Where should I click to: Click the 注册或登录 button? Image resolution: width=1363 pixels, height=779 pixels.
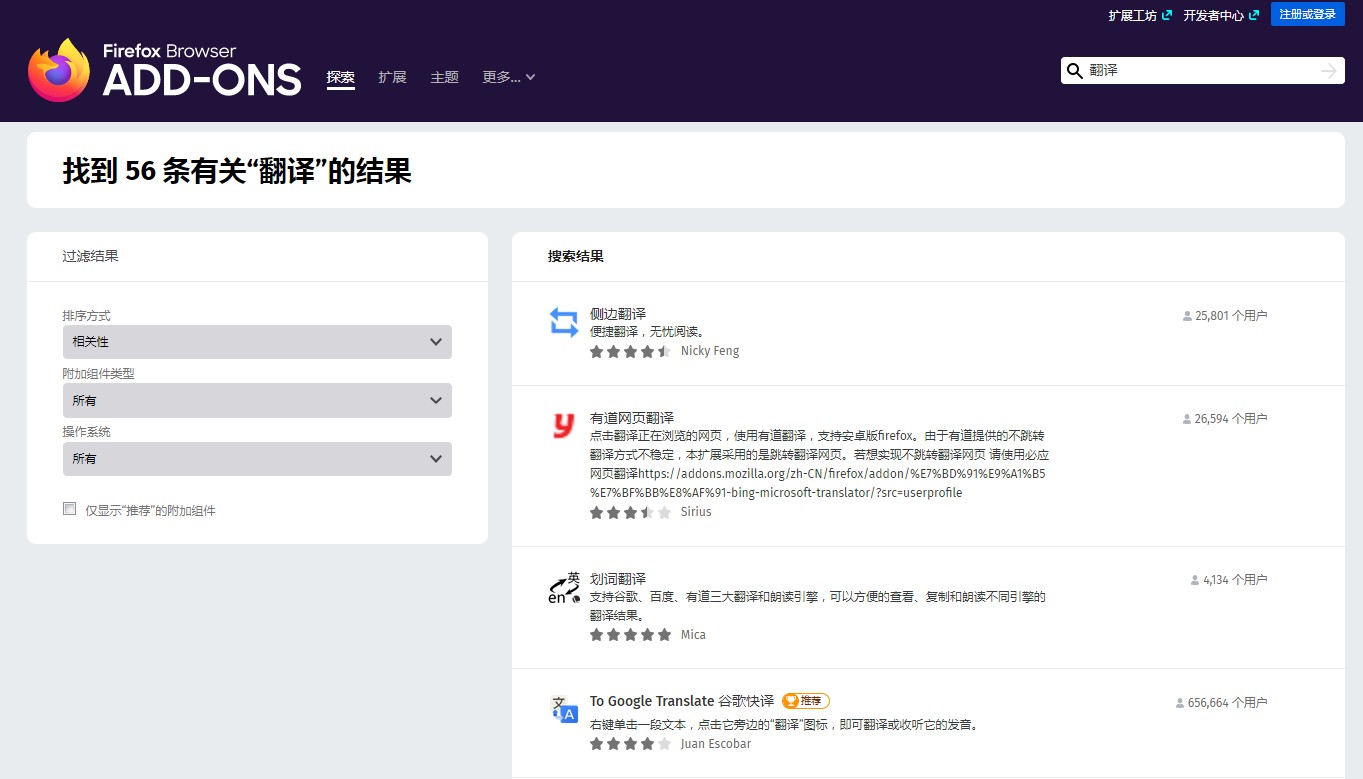click(1307, 14)
